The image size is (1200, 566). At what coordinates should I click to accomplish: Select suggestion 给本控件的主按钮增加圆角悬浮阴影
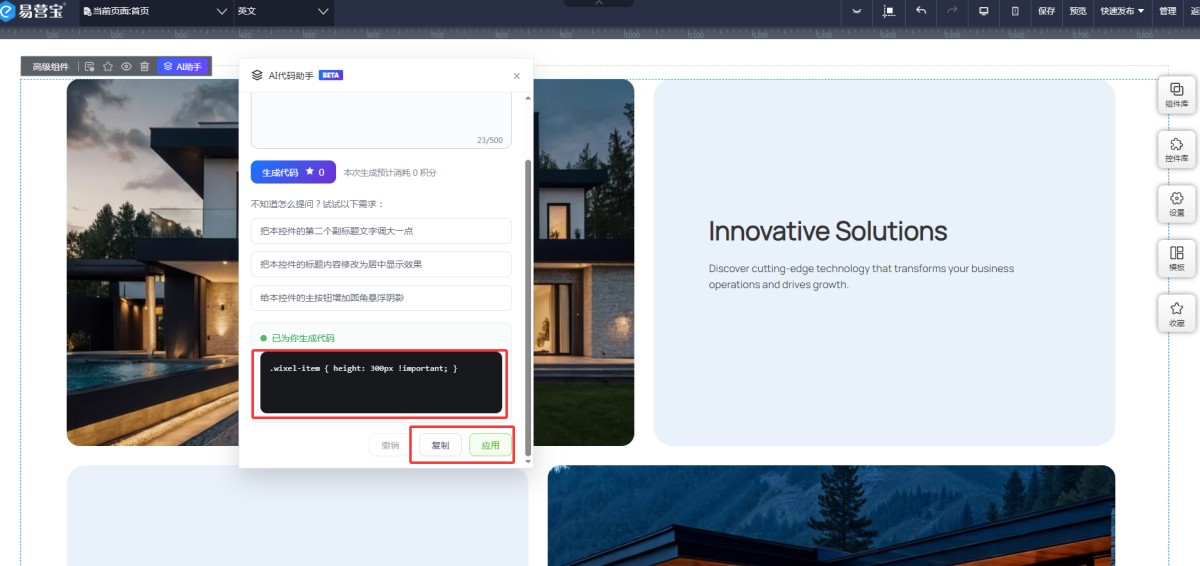(x=381, y=298)
